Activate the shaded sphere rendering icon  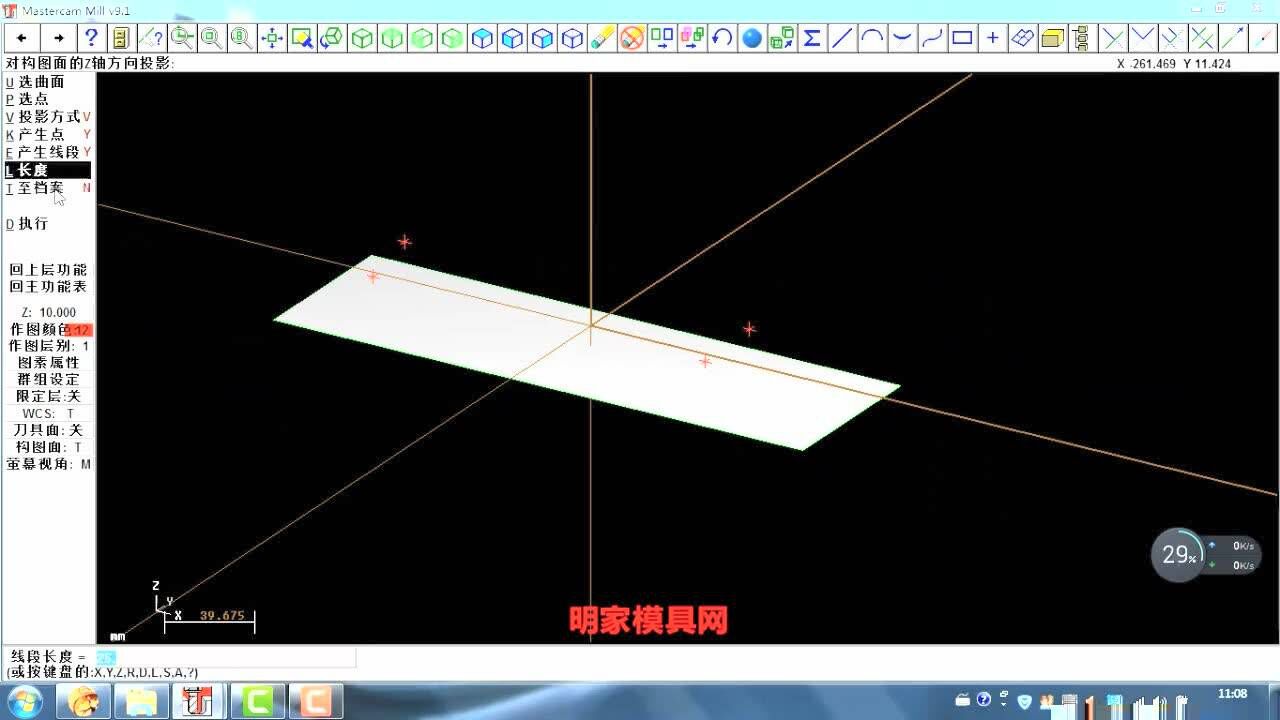[753, 37]
